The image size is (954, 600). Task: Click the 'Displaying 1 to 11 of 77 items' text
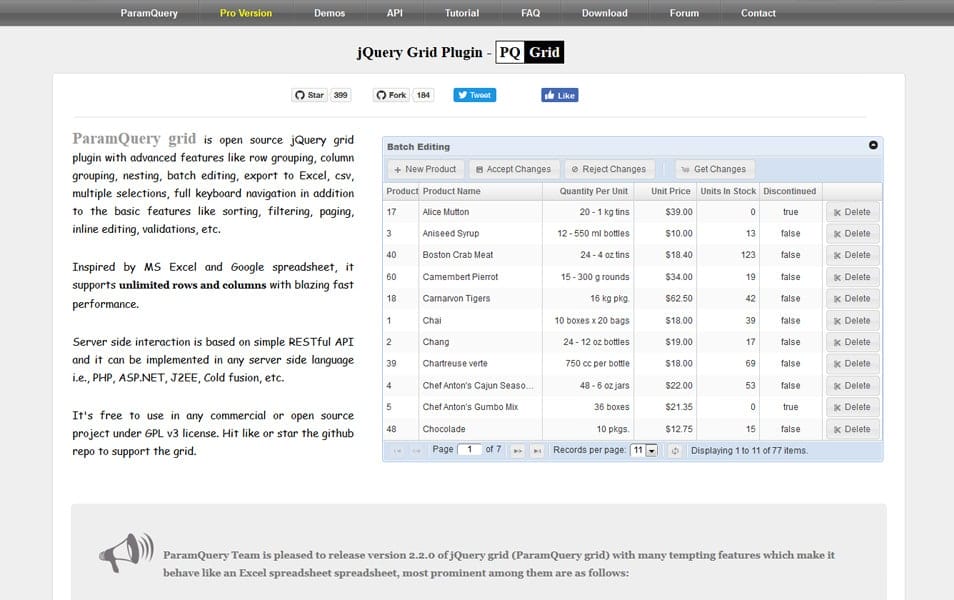coord(749,451)
